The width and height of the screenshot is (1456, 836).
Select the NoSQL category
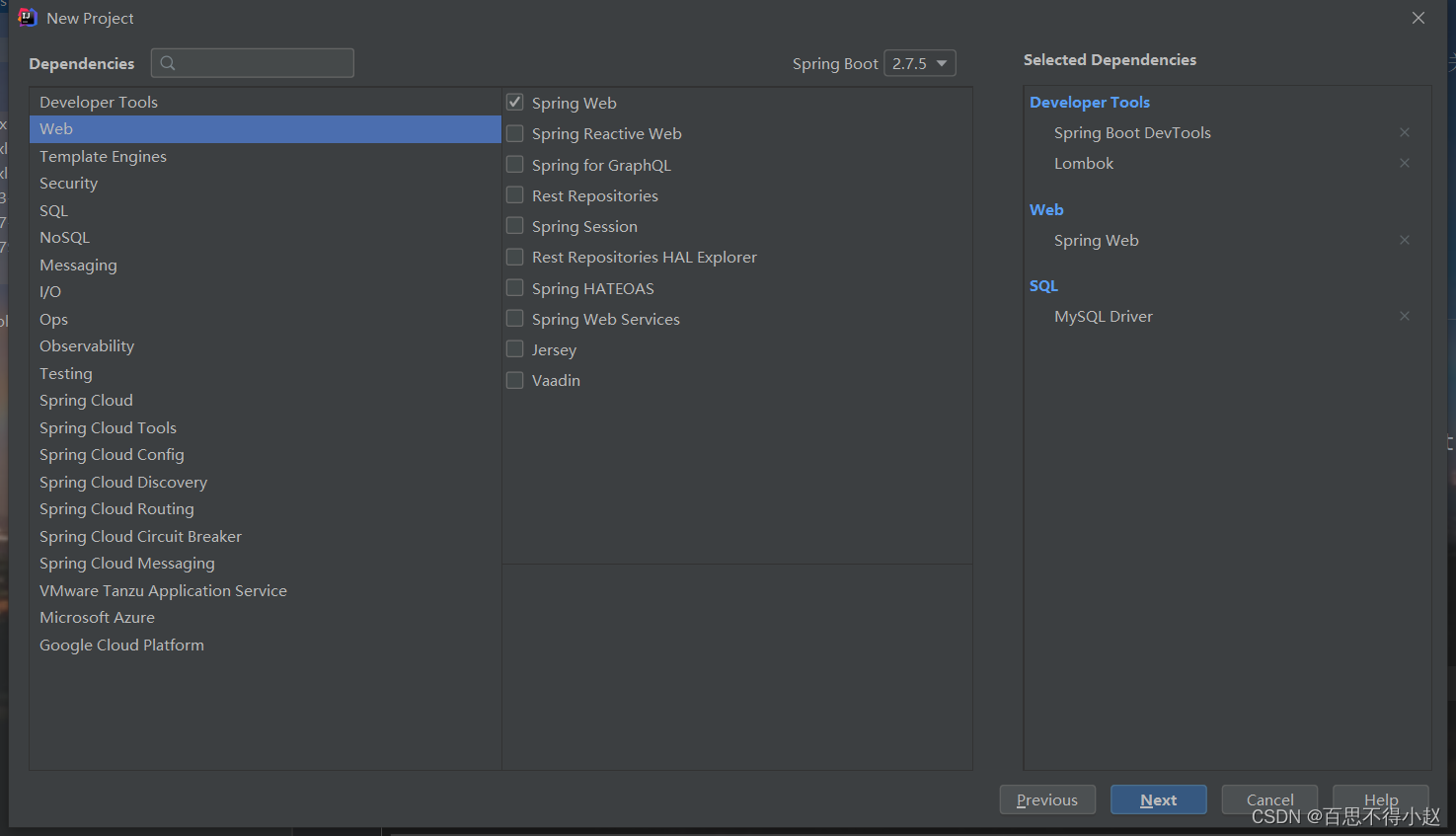(266, 238)
